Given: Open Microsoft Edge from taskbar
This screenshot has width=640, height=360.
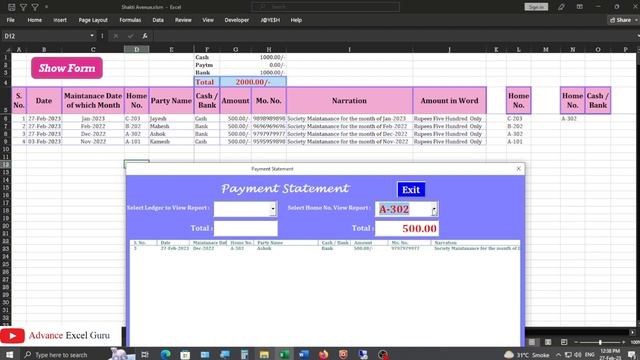Looking at the screenshot, I should tap(165, 355).
